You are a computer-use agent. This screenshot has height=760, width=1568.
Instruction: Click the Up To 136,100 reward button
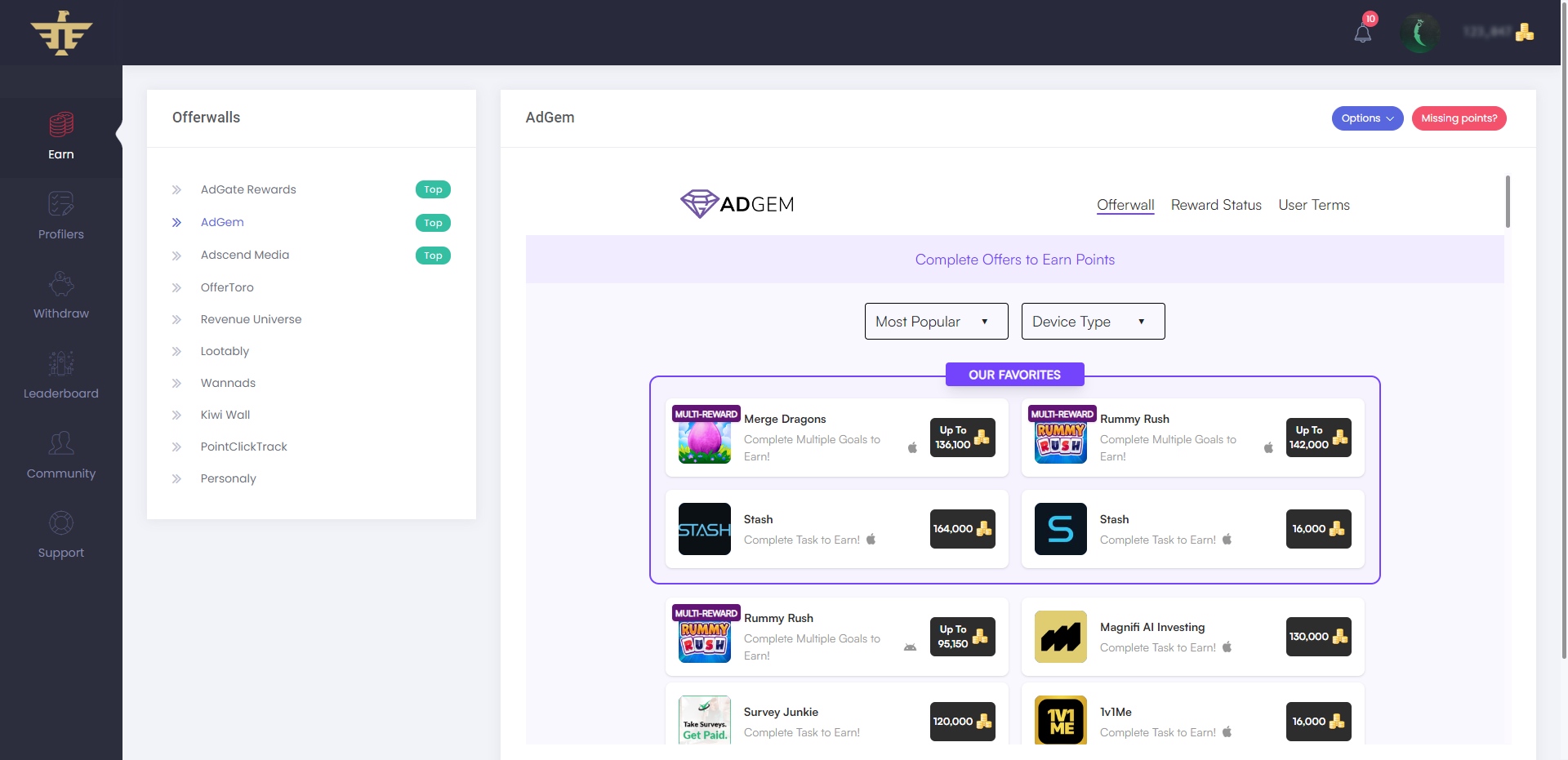click(962, 438)
